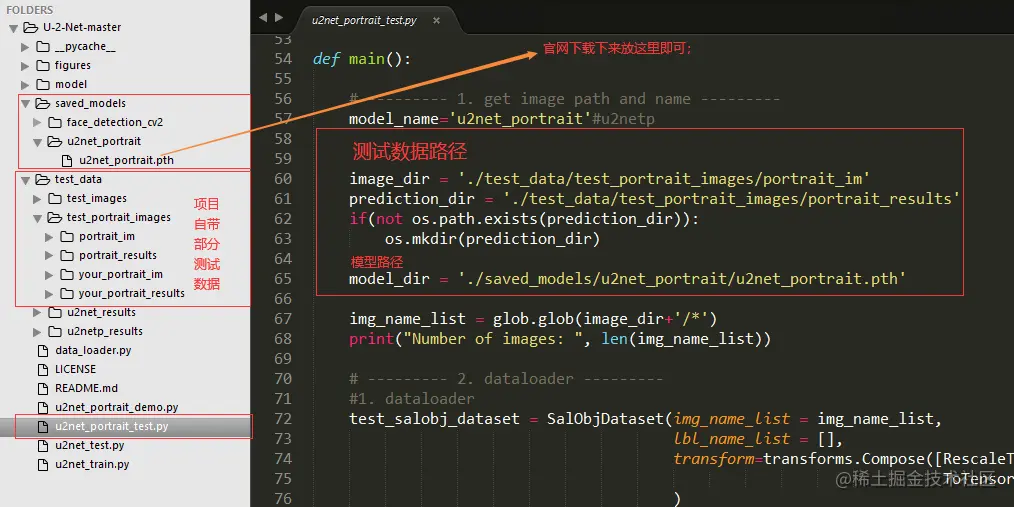
Task: Click line number 54 in the gutter
Action: tap(283, 59)
